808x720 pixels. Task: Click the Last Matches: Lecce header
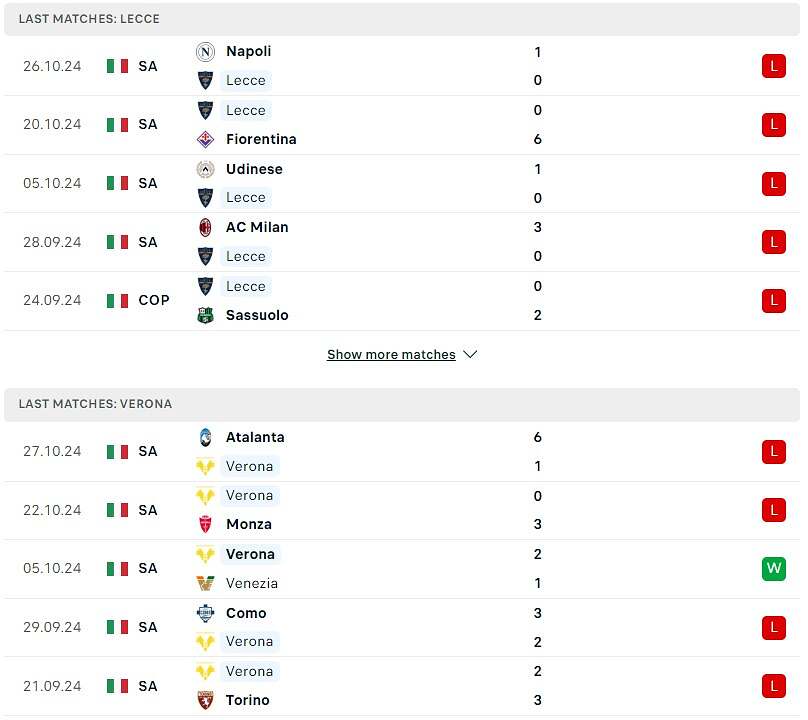(x=404, y=19)
